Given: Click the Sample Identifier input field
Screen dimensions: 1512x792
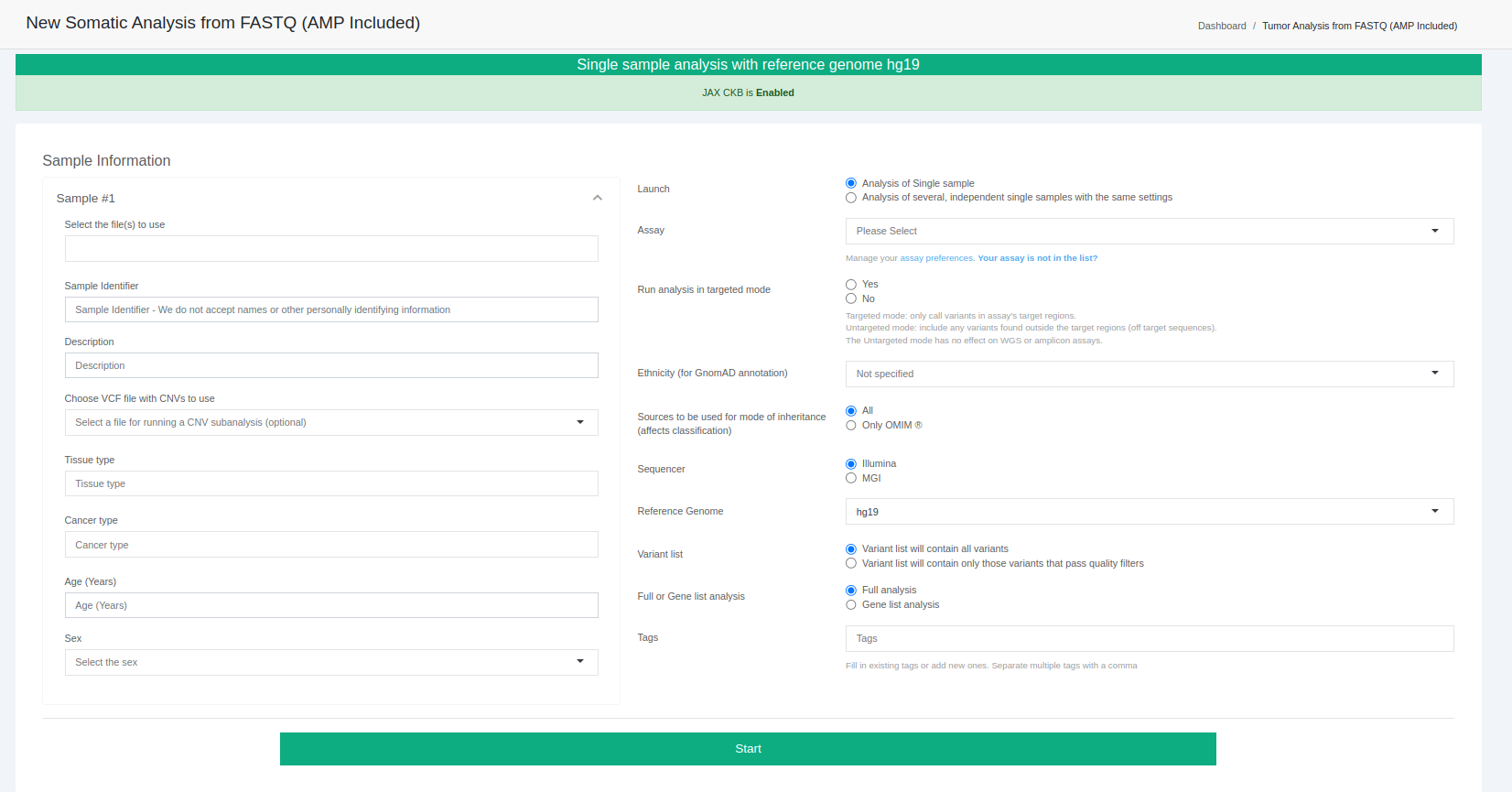Looking at the screenshot, I should pos(330,309).
